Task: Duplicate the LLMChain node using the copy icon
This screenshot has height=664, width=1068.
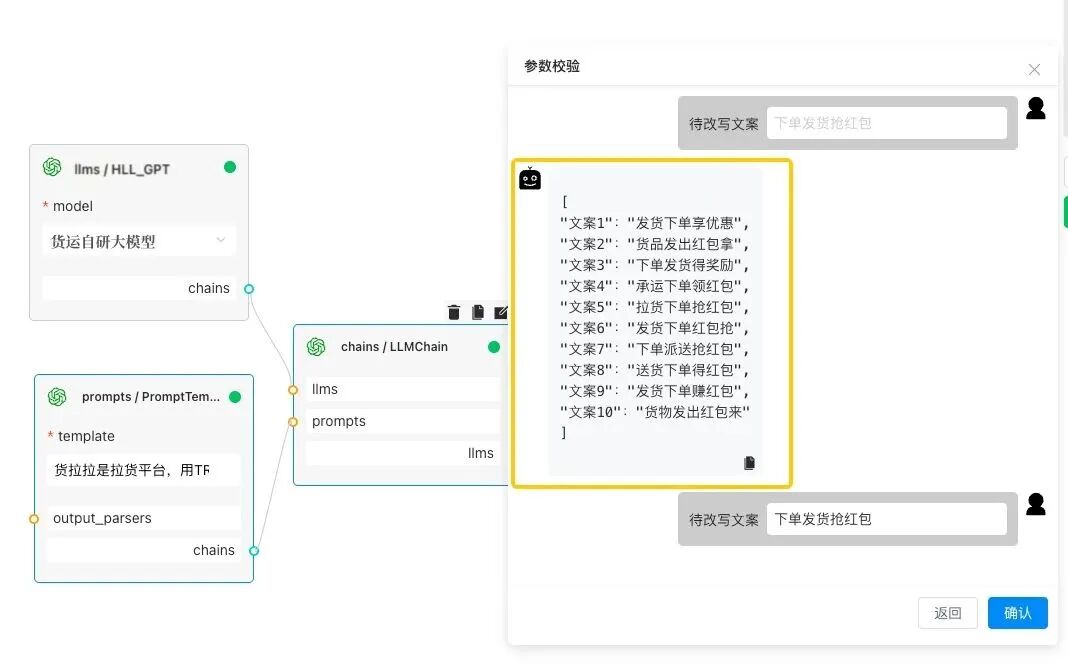Action: tap(477, 312)
